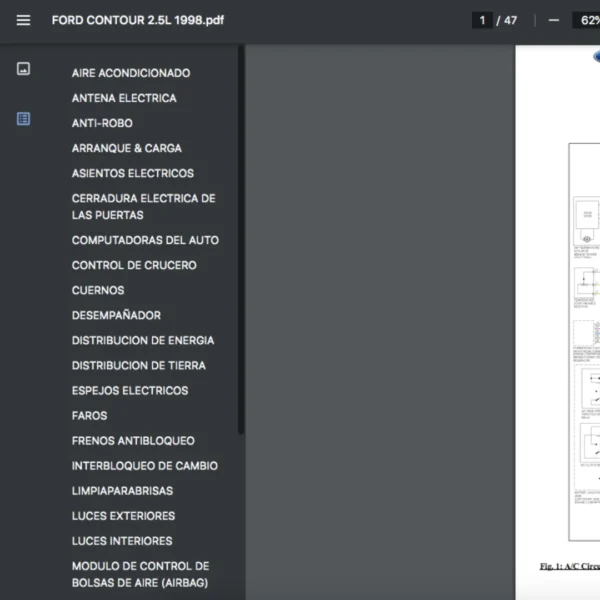Show page thumbnails view icon

click(x=23, y=69)
